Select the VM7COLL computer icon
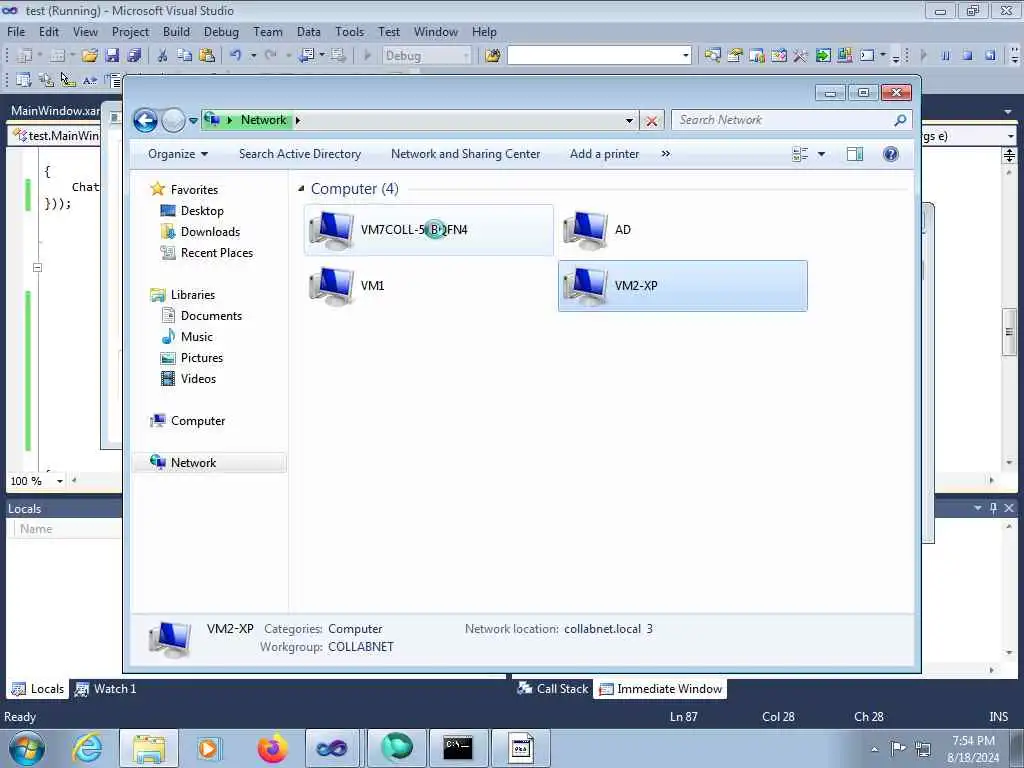 [x=428, y=230]
